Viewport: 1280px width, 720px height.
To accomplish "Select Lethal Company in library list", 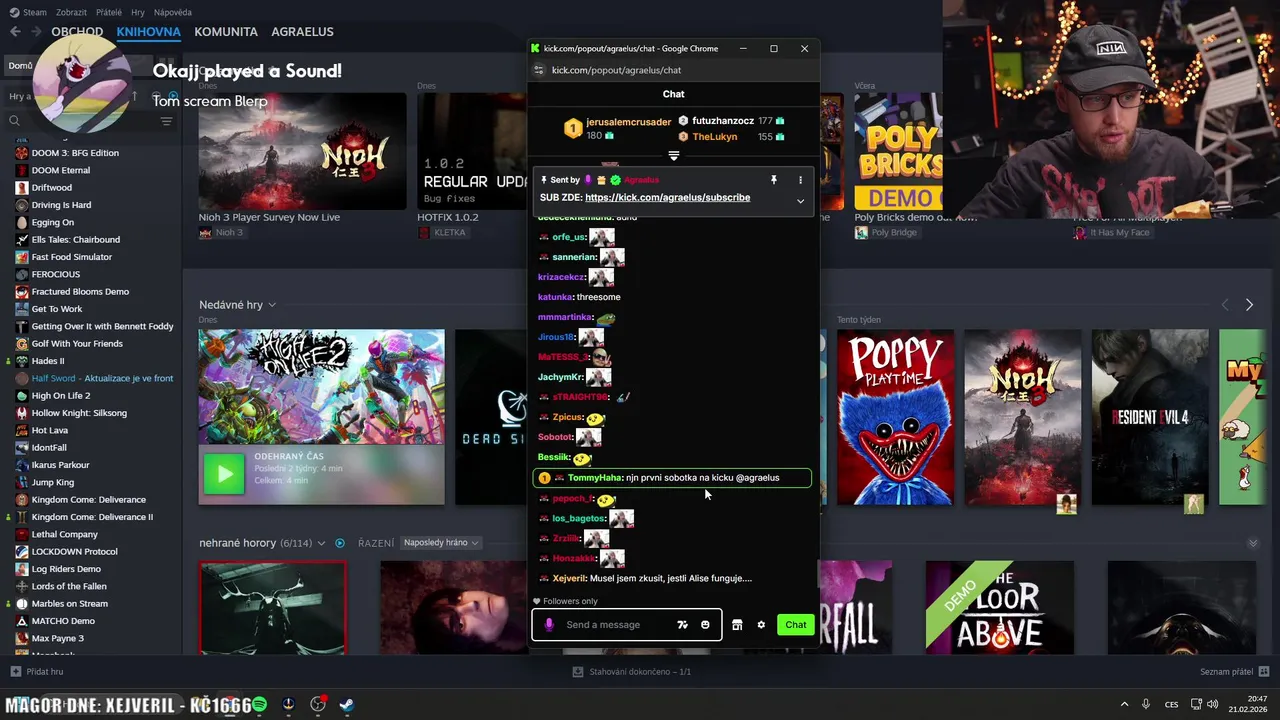I will 65,534.
